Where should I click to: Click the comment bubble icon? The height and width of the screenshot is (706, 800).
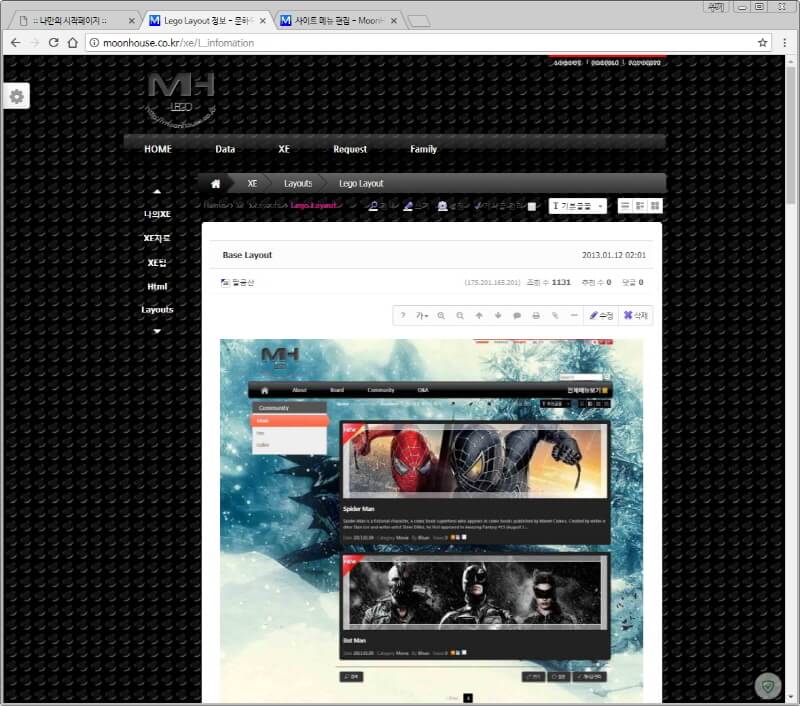pyautogui.click(x=517, y=316)
